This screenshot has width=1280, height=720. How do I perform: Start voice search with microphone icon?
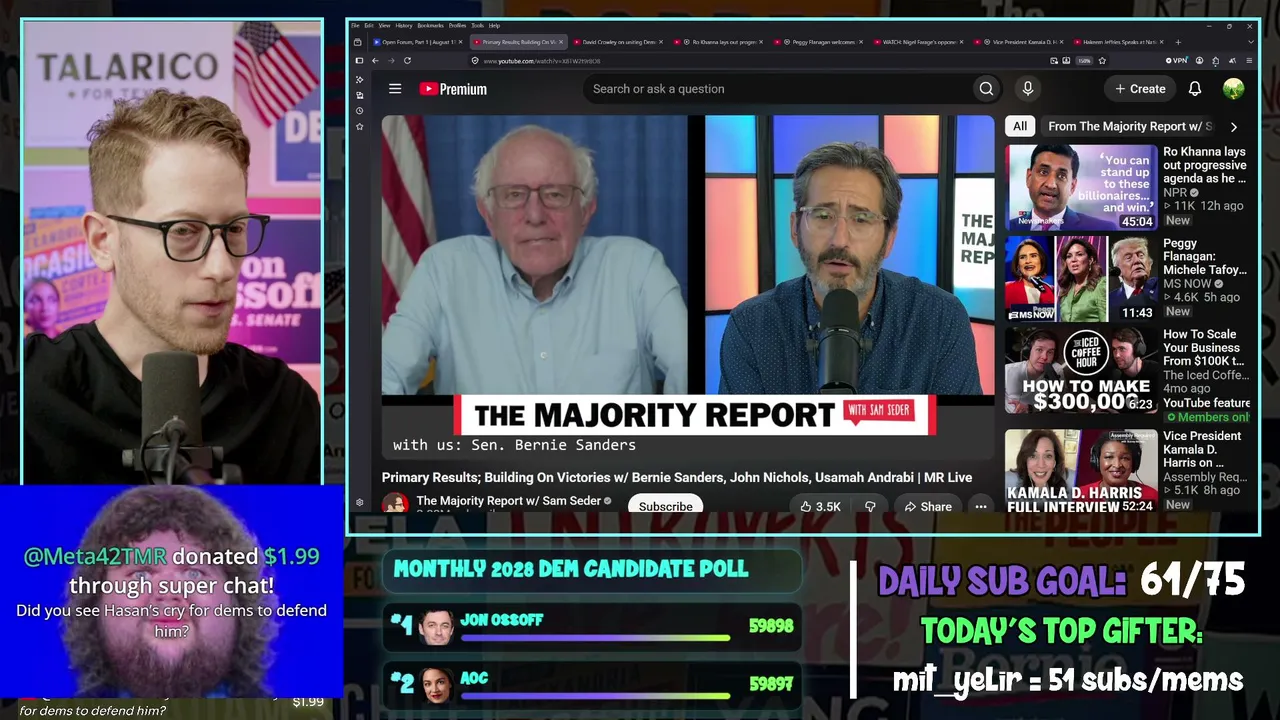(1027, 89)
